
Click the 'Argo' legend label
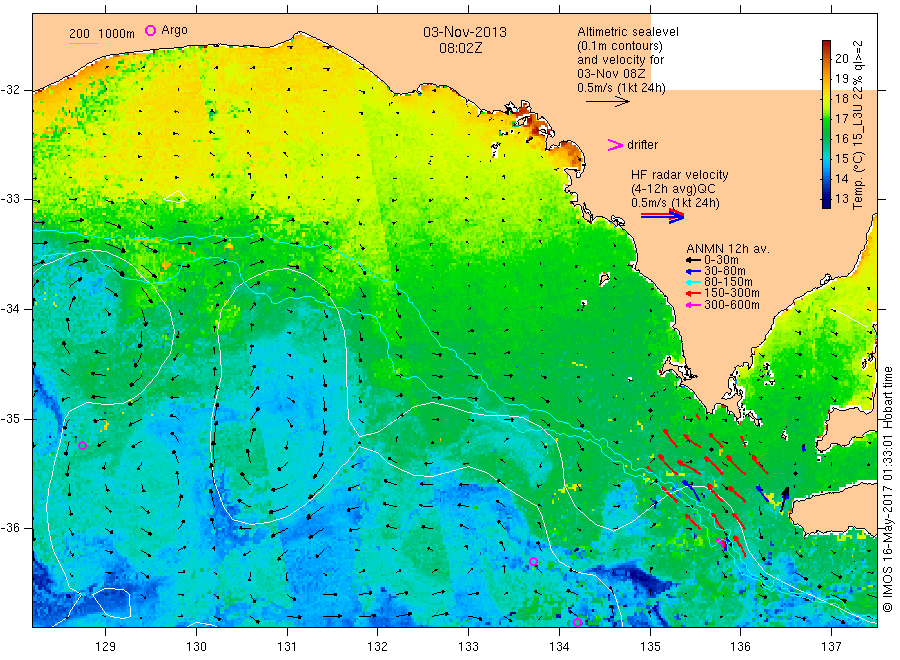pos(174,30)
